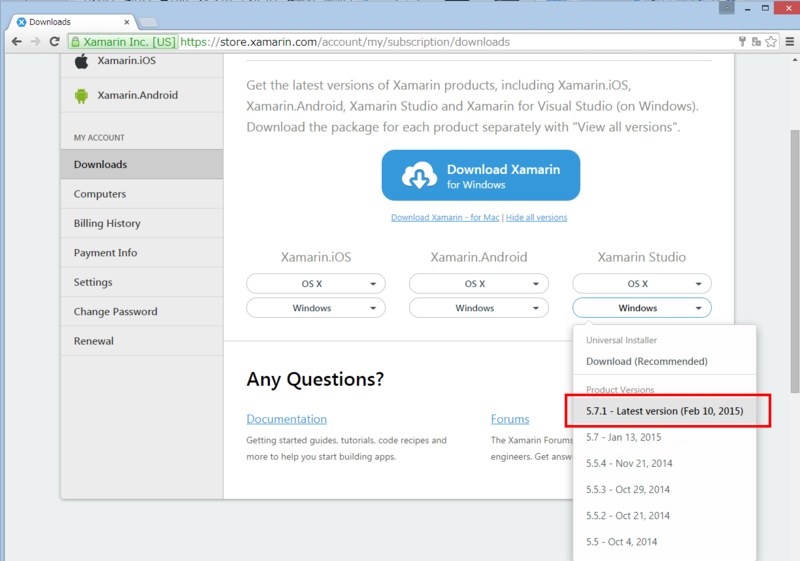Image resolution: width=800 pixels, height=561 pixels.
Task: Open the Chrome hamburger menu
Action: [x=790, y=42]
